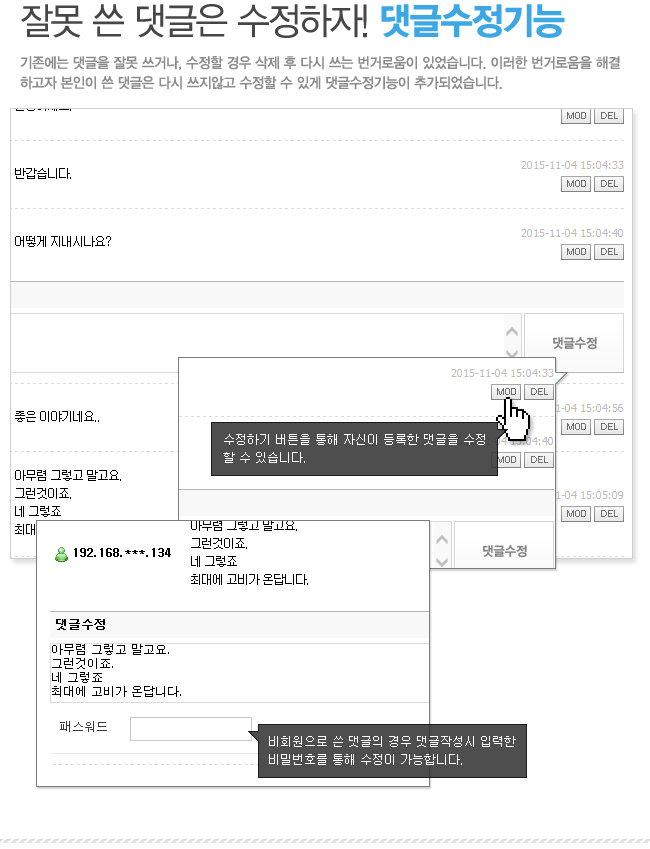
Task: Click the down arrow in popup textarea scrollbar
Action: click(x=442, y=561)
